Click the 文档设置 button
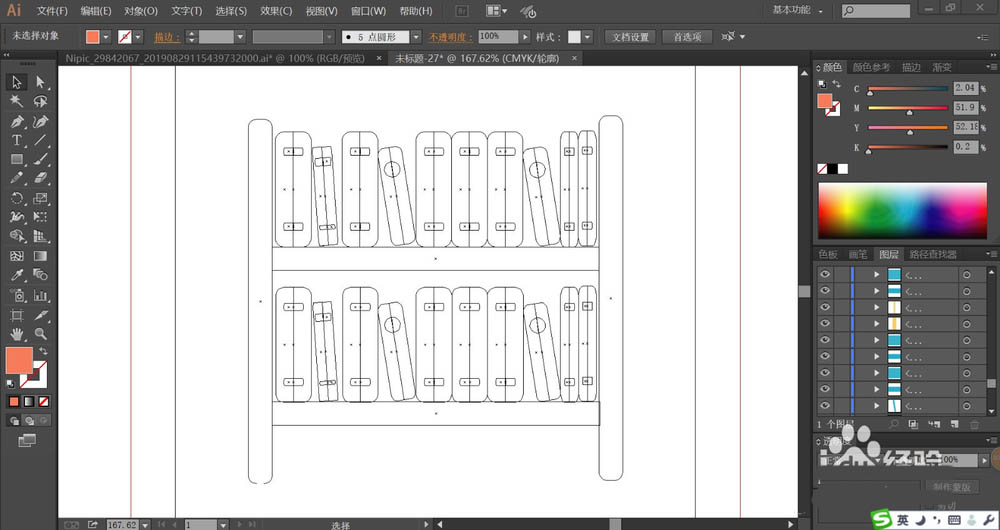Viewport: 1000px width, 530px height. click(630, 37)
